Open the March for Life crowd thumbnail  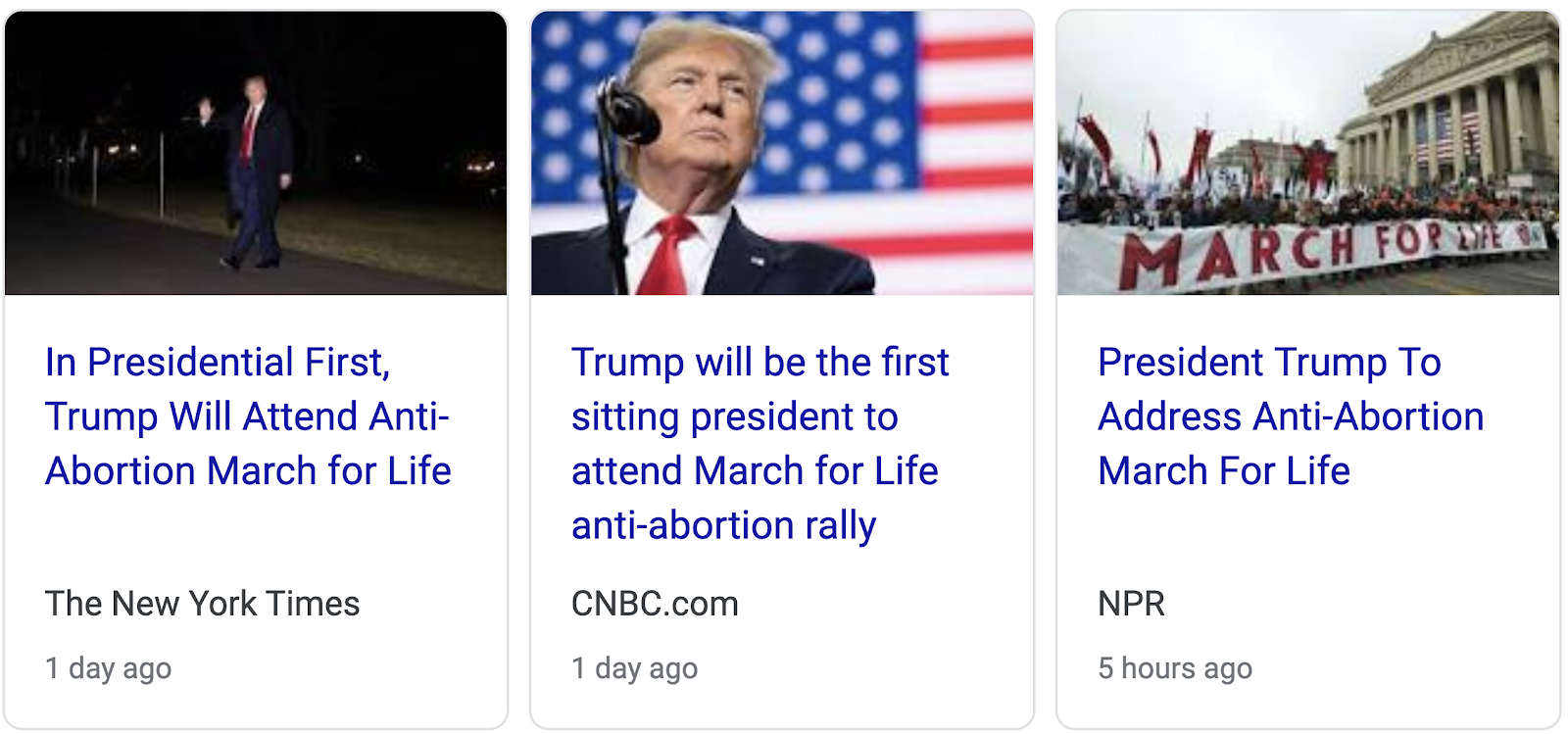tap(1308, 153)
